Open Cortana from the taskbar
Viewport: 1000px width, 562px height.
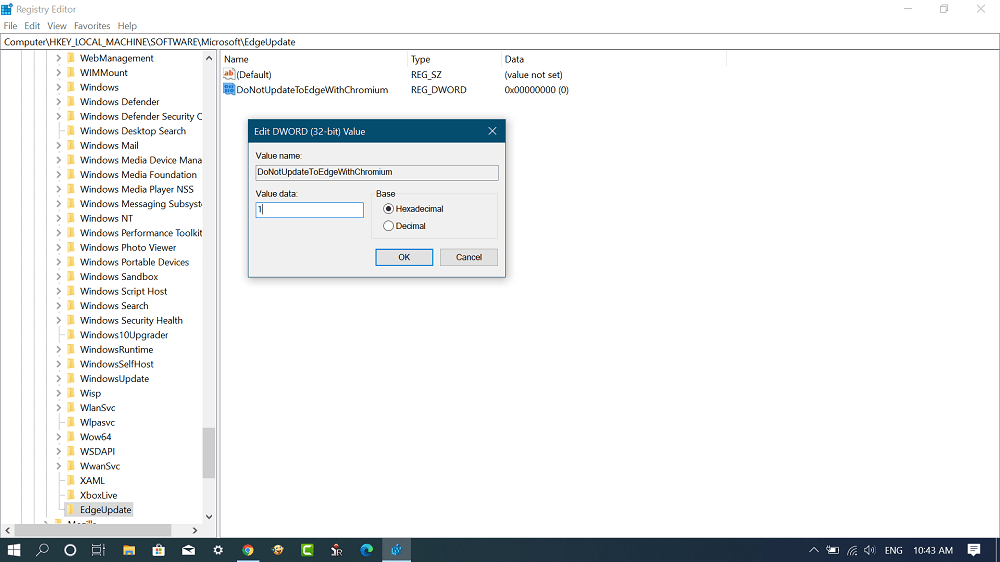(70, 550)
